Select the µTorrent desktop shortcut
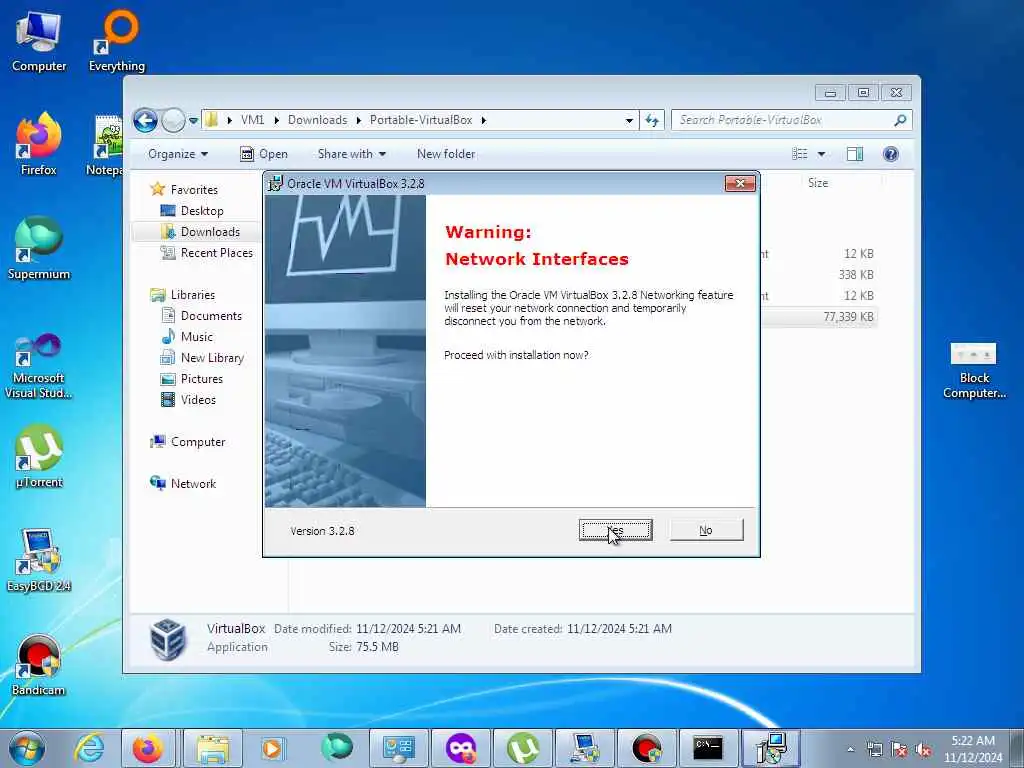The width and height of the screenshot is (1024, 768). pyautogui.click(x=39, y=457)
